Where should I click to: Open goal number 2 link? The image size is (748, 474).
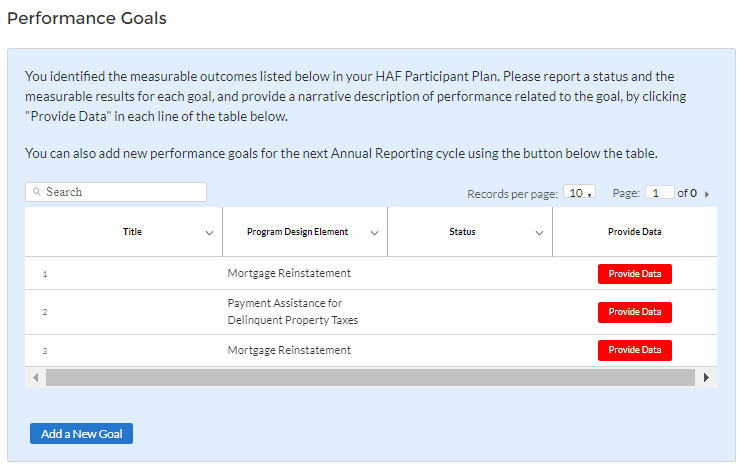pos(45,312)
